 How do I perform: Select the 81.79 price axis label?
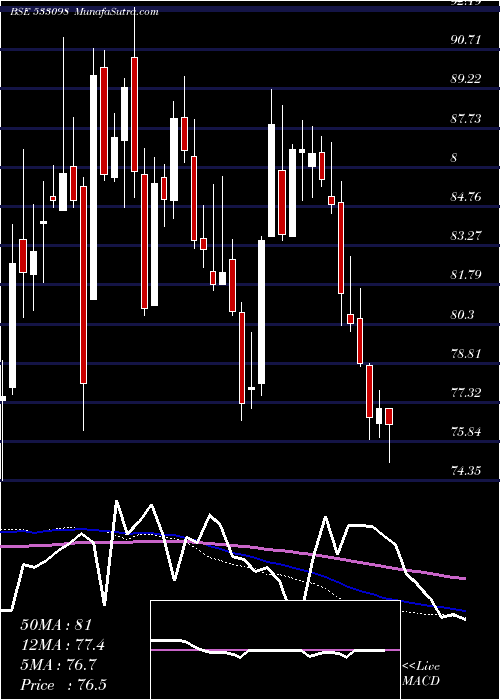tap(466, 275)
